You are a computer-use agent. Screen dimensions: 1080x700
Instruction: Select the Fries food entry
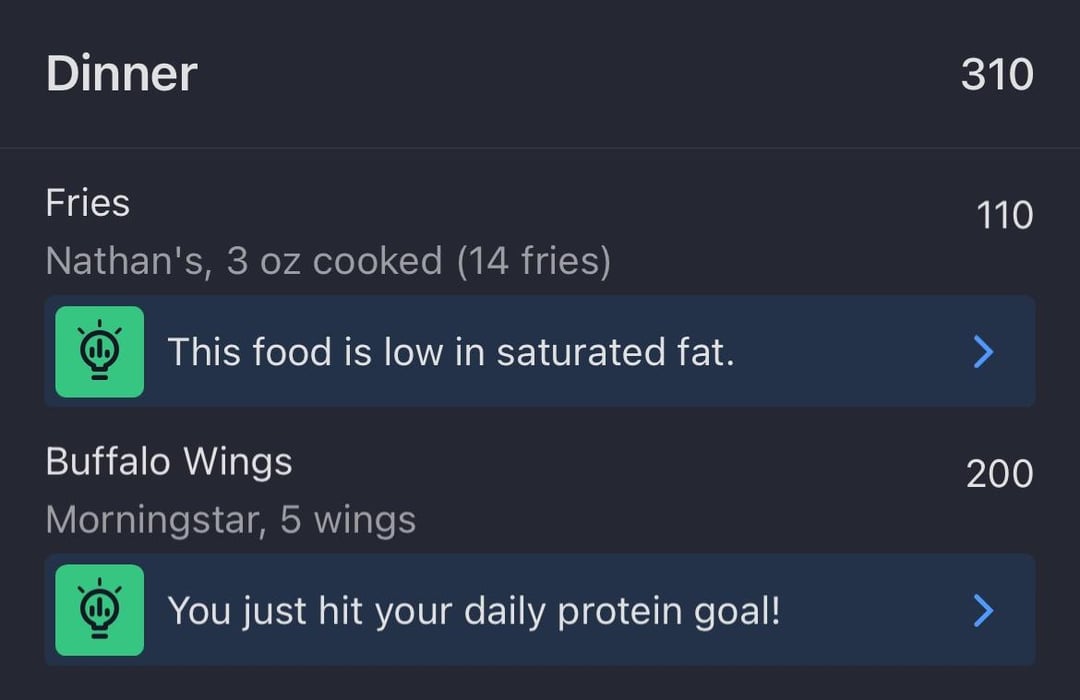[x=540, y=231]
